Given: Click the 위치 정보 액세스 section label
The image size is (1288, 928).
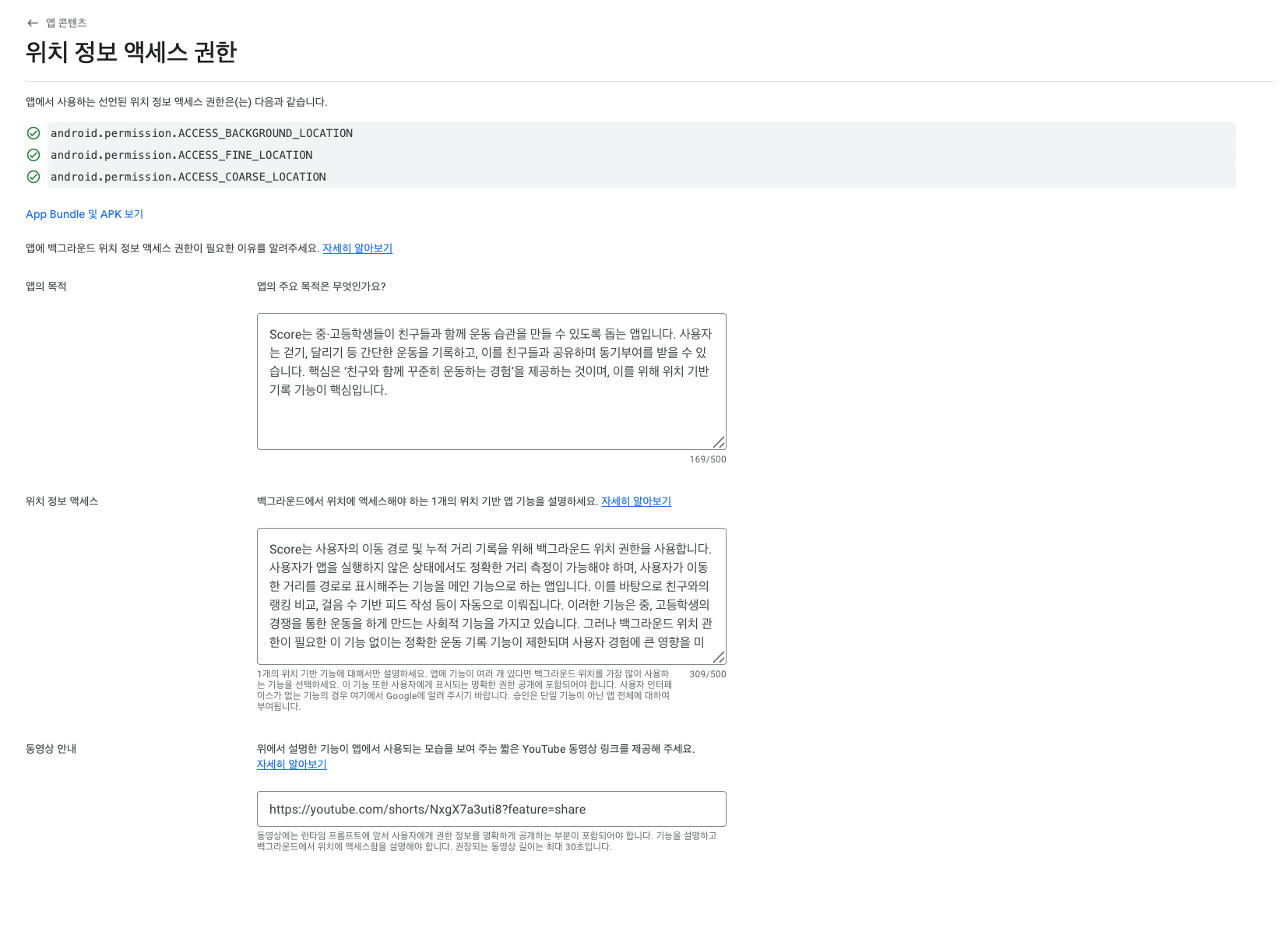Looking at the screenshot, I should 62,501.
